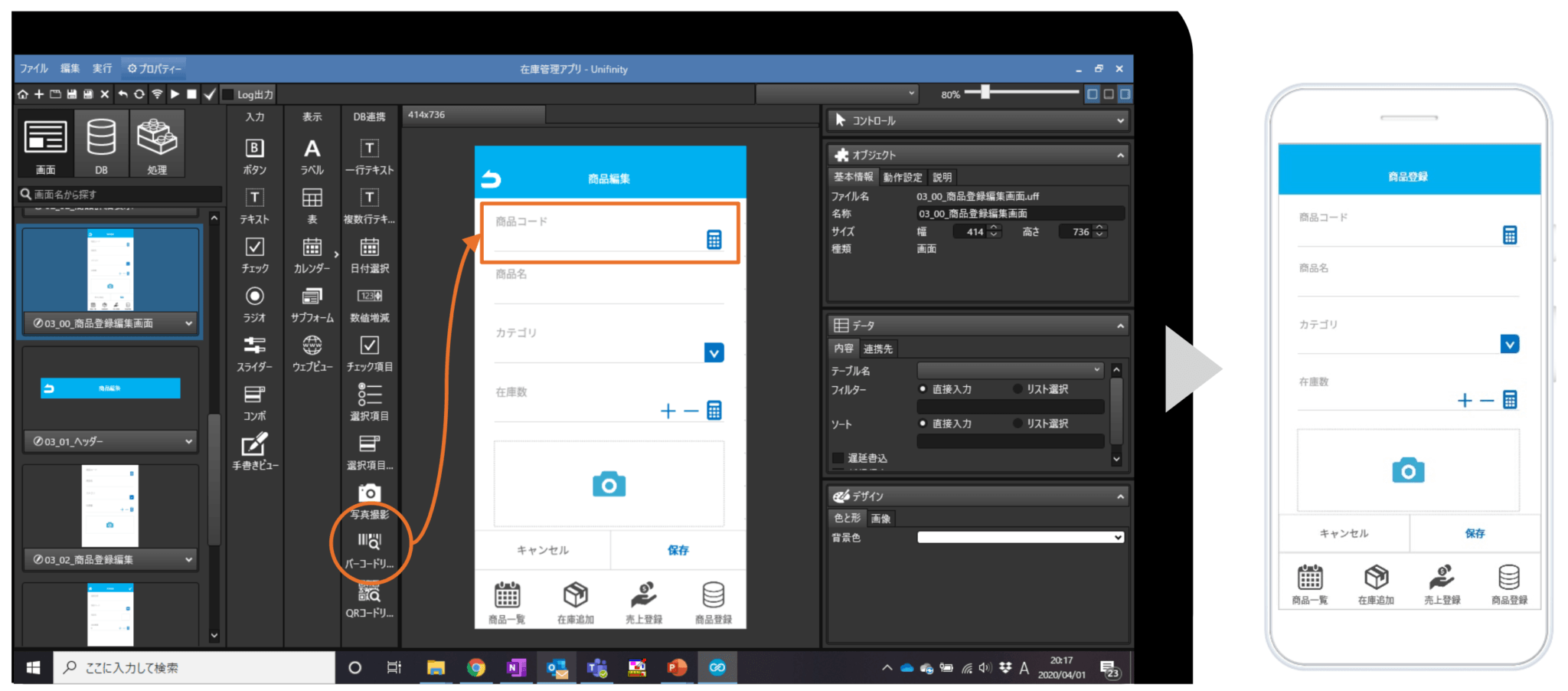The width and height of the screenshot is (1568, 691).
Task: Select the バーコード reader control icon
Action: point(369,550)
